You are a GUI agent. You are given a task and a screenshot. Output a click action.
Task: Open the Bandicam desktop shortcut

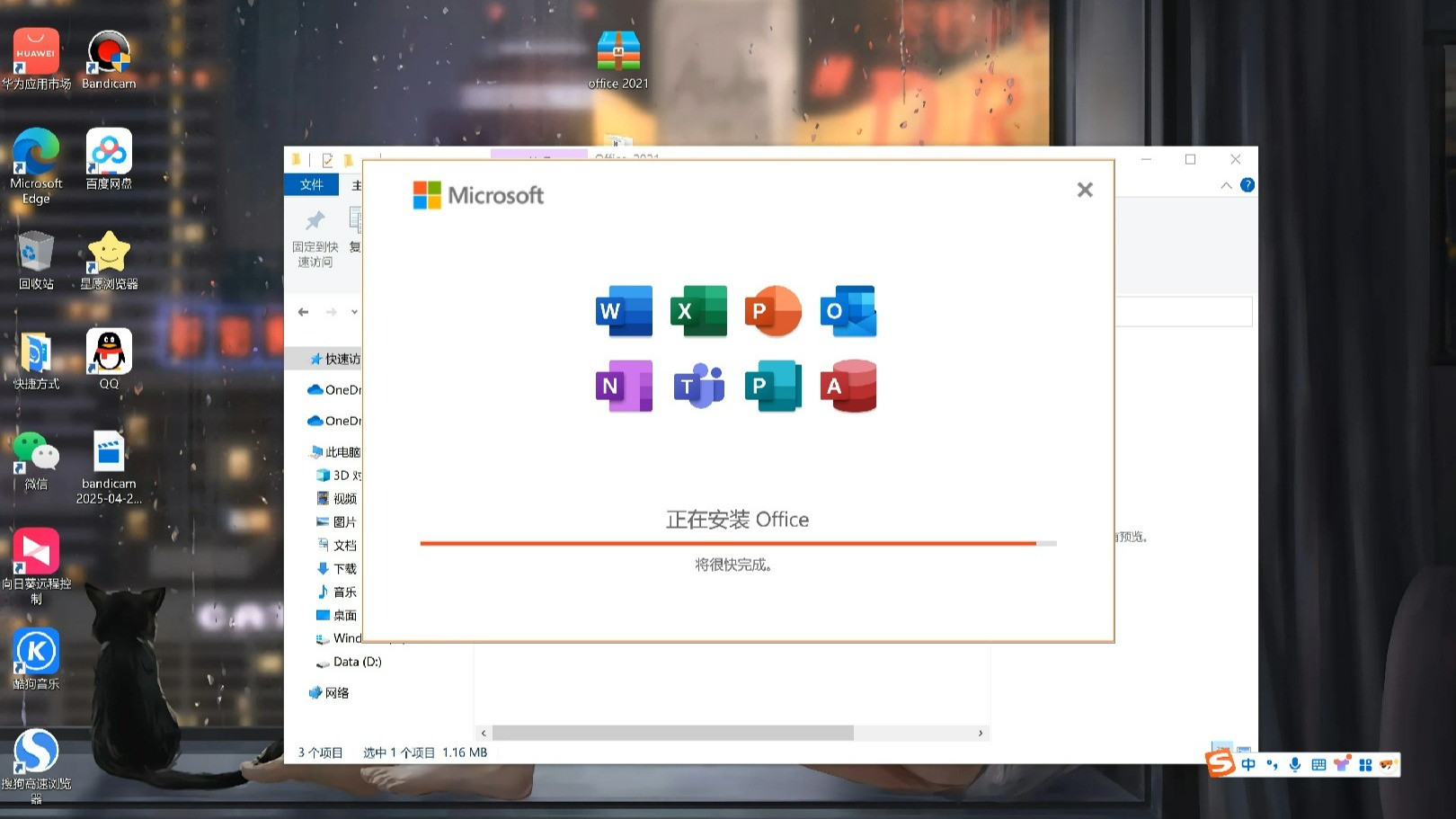click(109, 59)
